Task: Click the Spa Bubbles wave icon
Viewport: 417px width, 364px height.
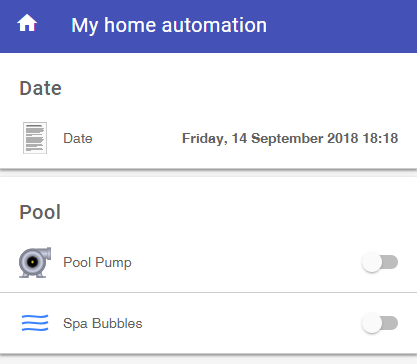Action: coord(35,323)
